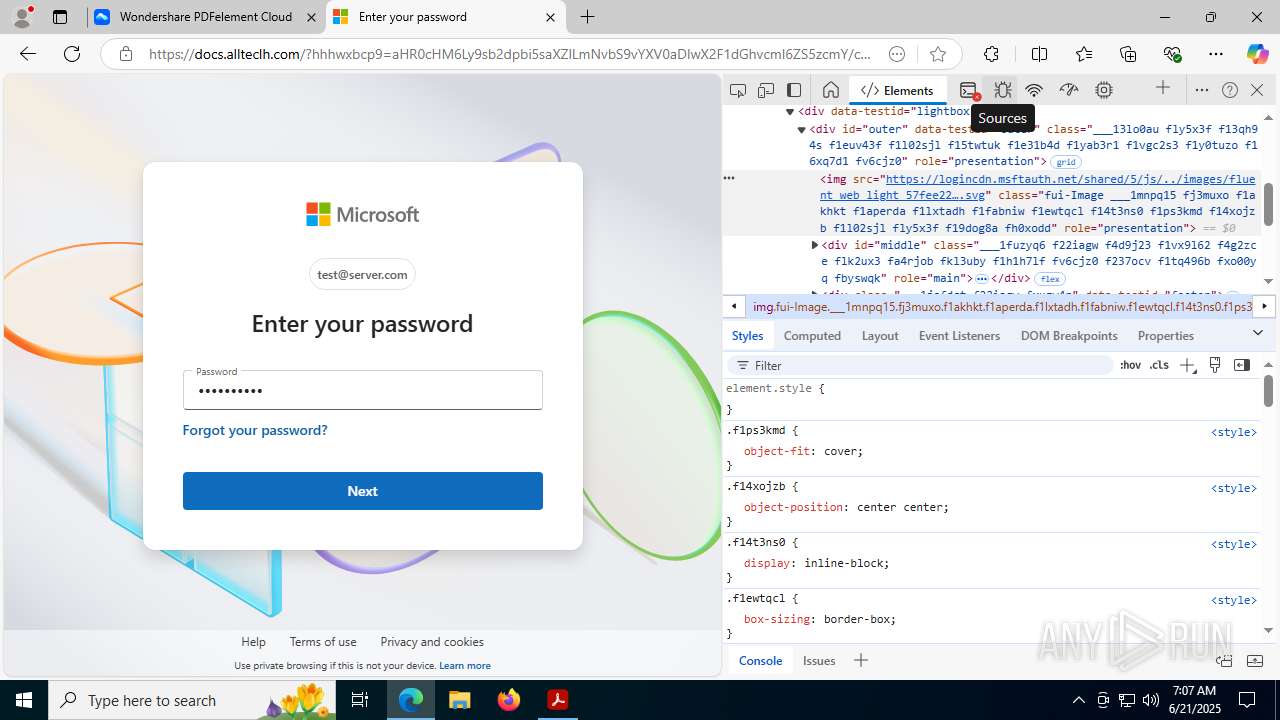Open the tab actions menu icon
The image size is (1280, 720).
60,17
